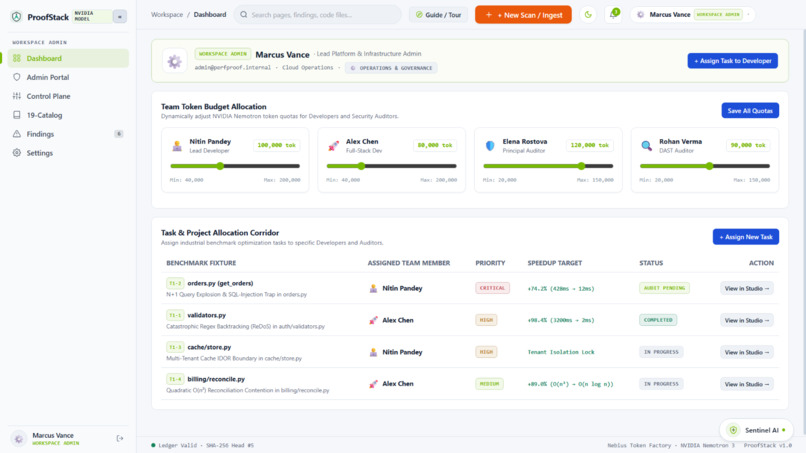Save All Quotas
806x453 pixels.
coord(750,111)
